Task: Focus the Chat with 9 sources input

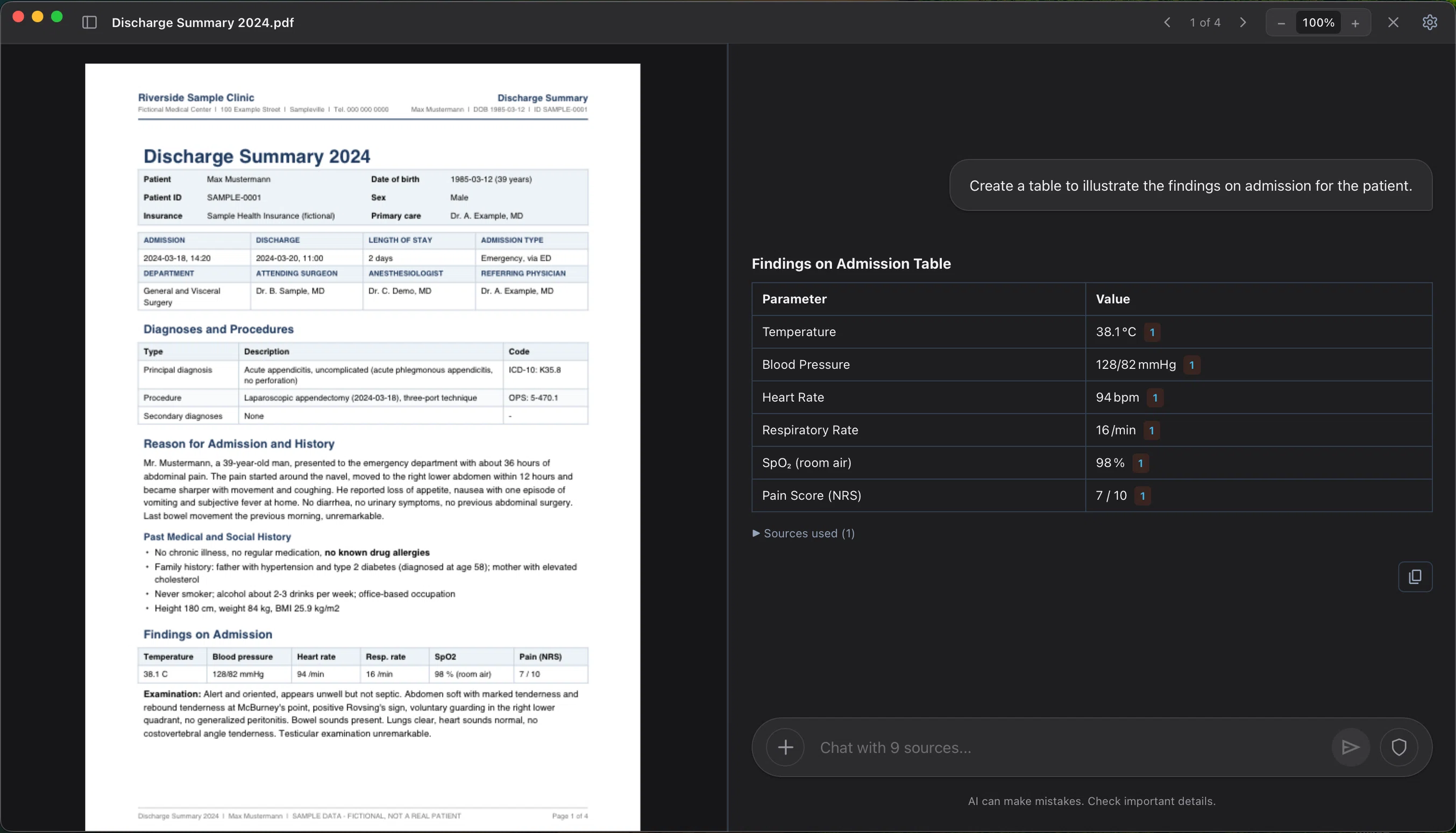Action: point(1070,747)
